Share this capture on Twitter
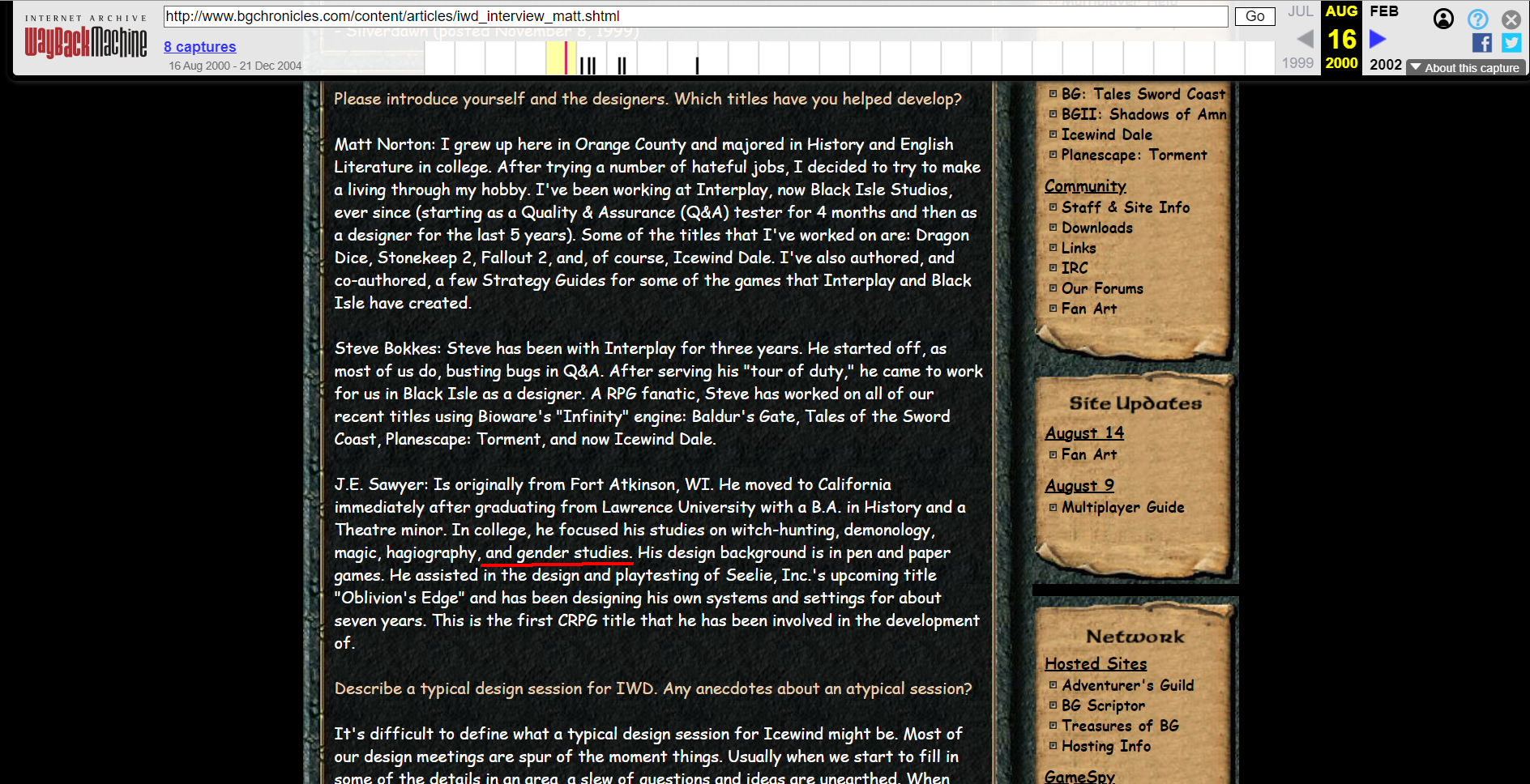The width and height of the screenshot is (1530, 784). (1511, 43)
